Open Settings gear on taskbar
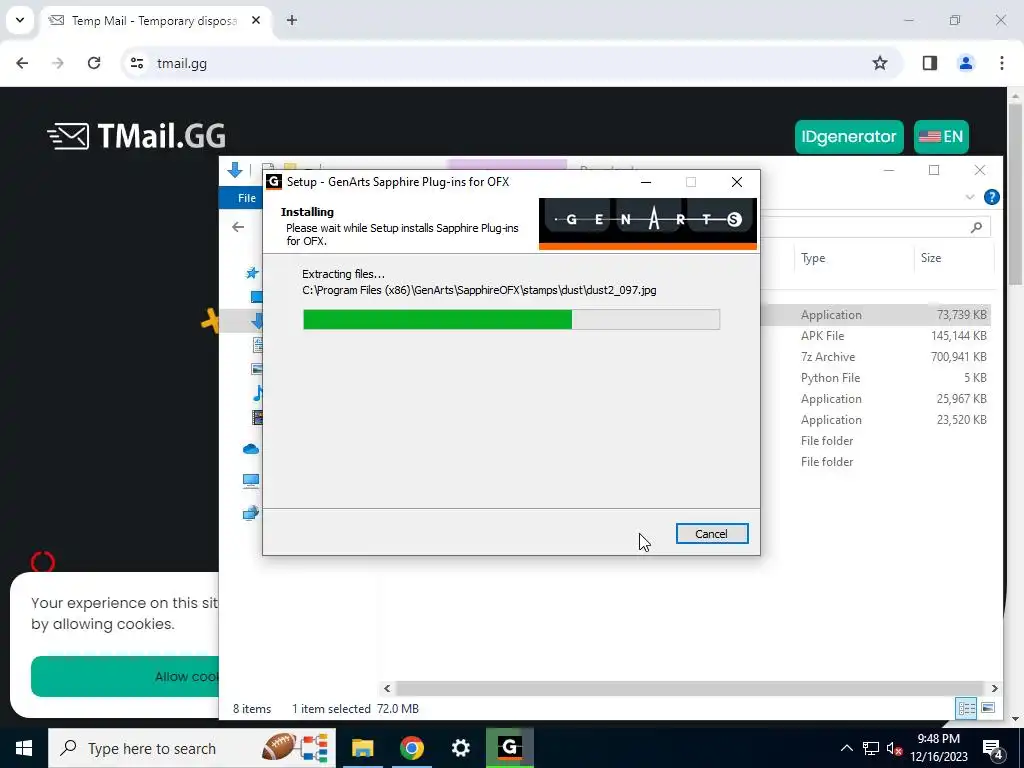Image resolution: width=1024 pixels, height=768 pixels. [x=460, y=748]
